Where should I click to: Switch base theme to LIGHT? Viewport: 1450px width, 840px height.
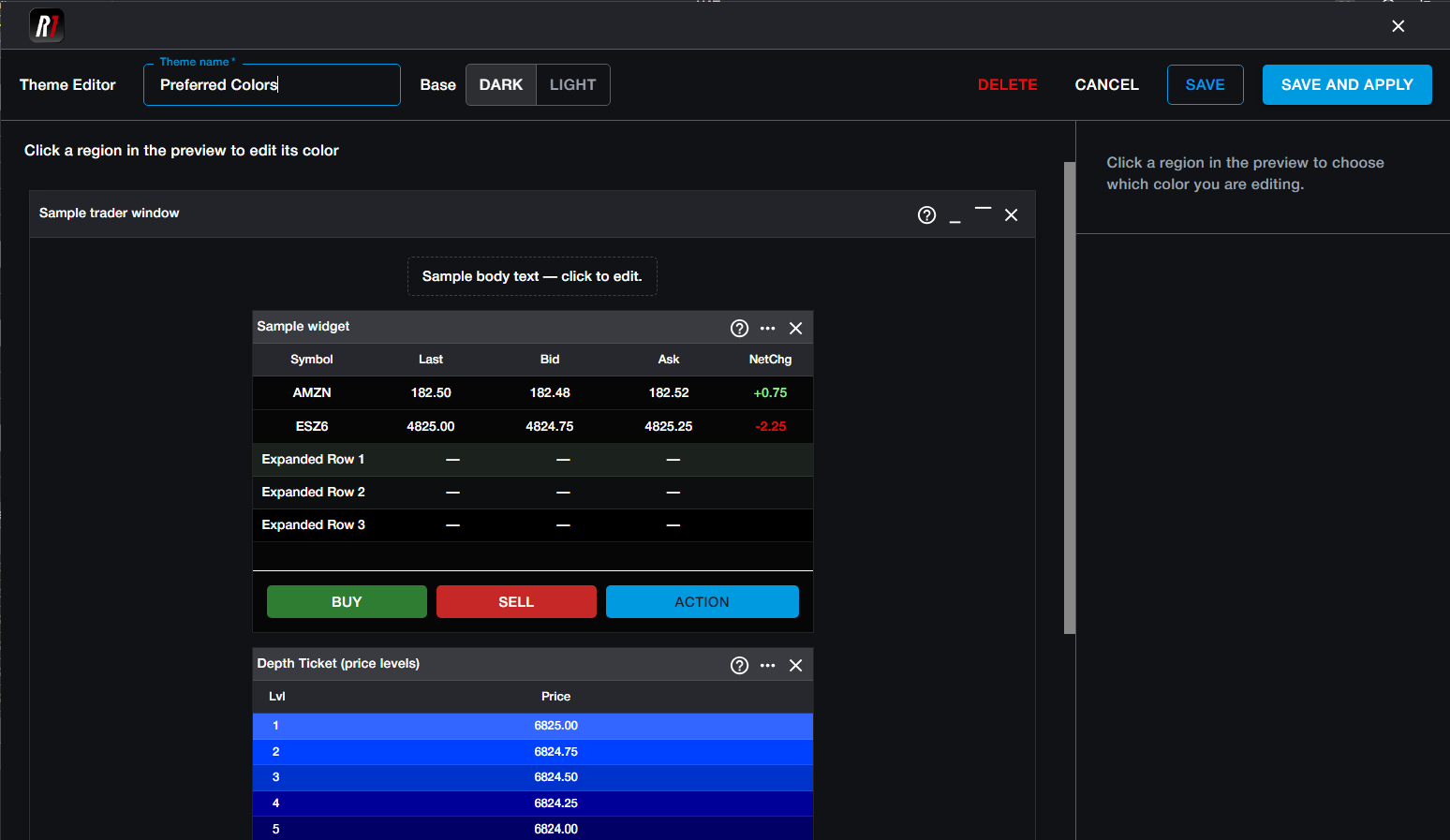[x=573, y=85]
